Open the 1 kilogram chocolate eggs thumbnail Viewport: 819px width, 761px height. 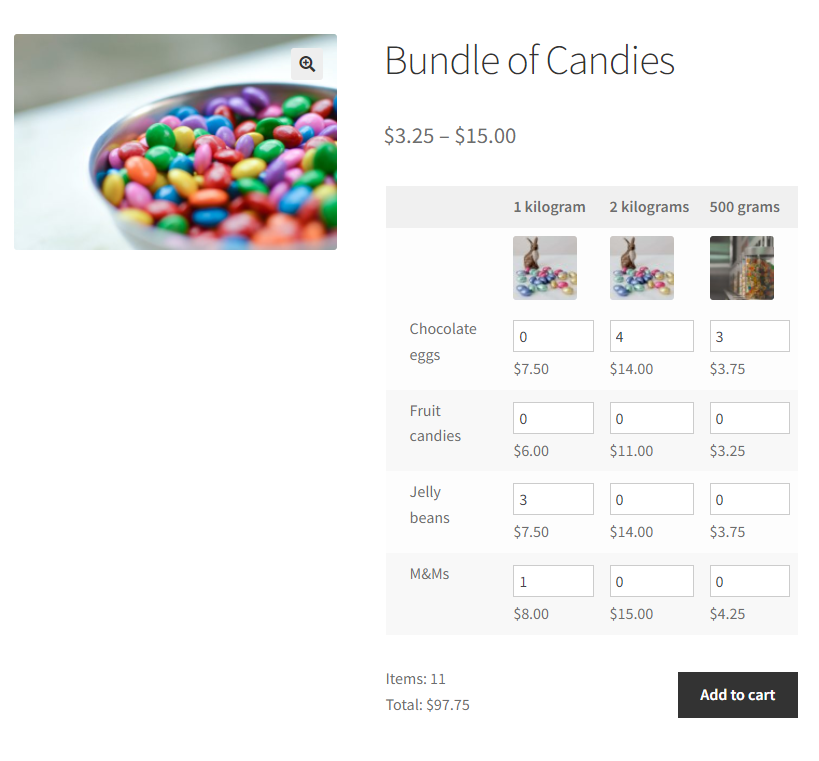pyautogui.click(x=544, y=267)
